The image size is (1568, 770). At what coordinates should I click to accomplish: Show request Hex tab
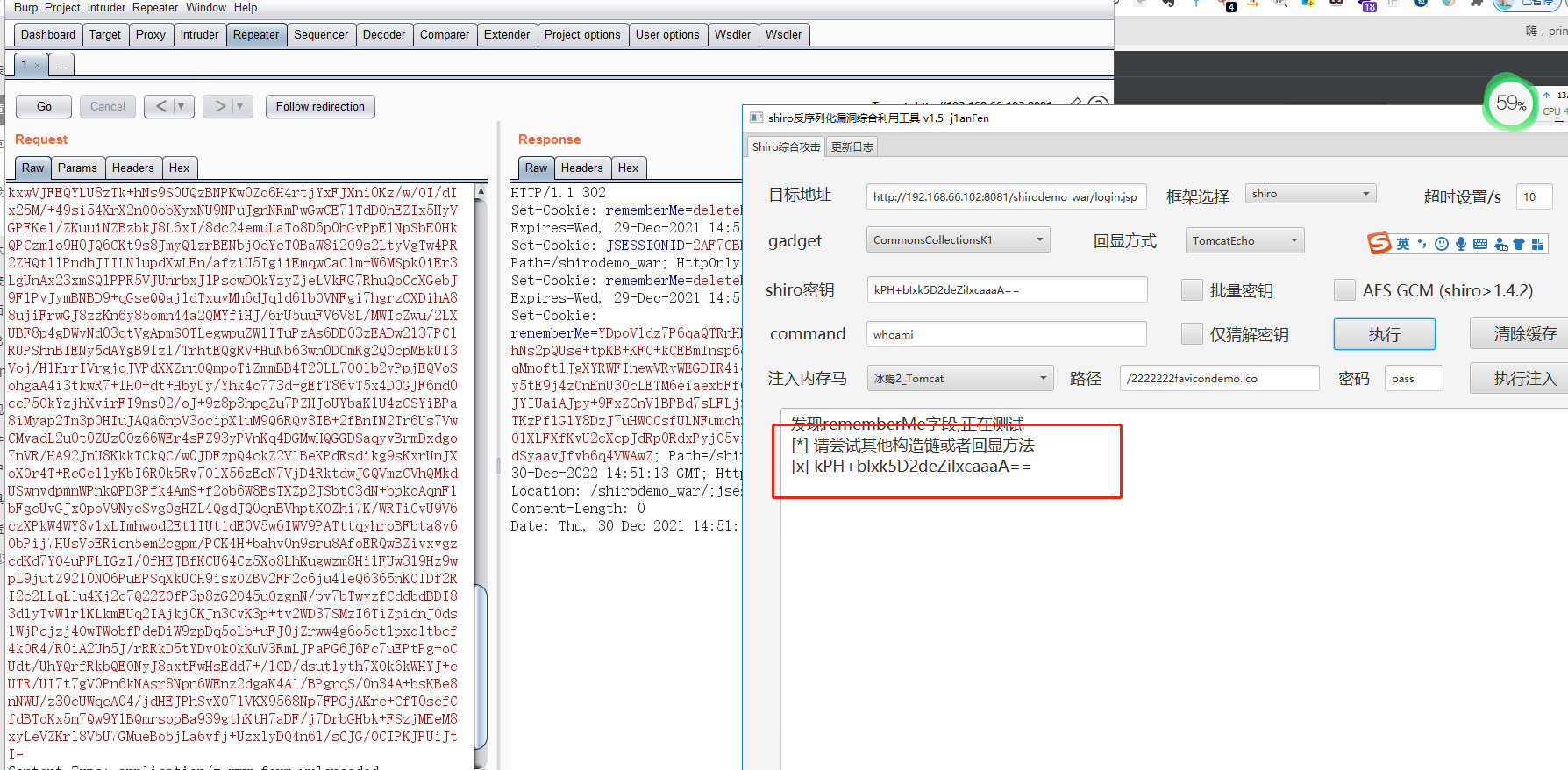(179, 168)
